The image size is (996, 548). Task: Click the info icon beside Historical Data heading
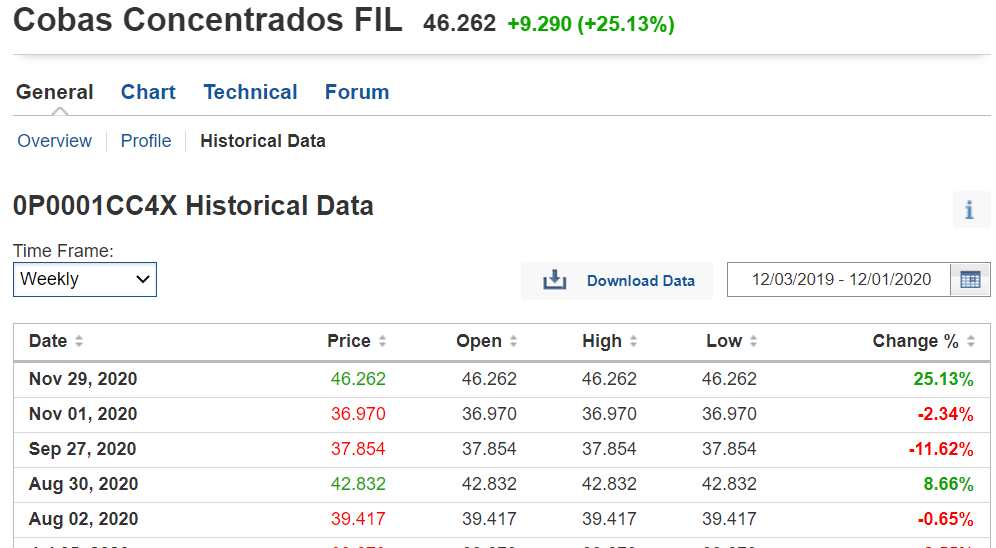(969, 210)
